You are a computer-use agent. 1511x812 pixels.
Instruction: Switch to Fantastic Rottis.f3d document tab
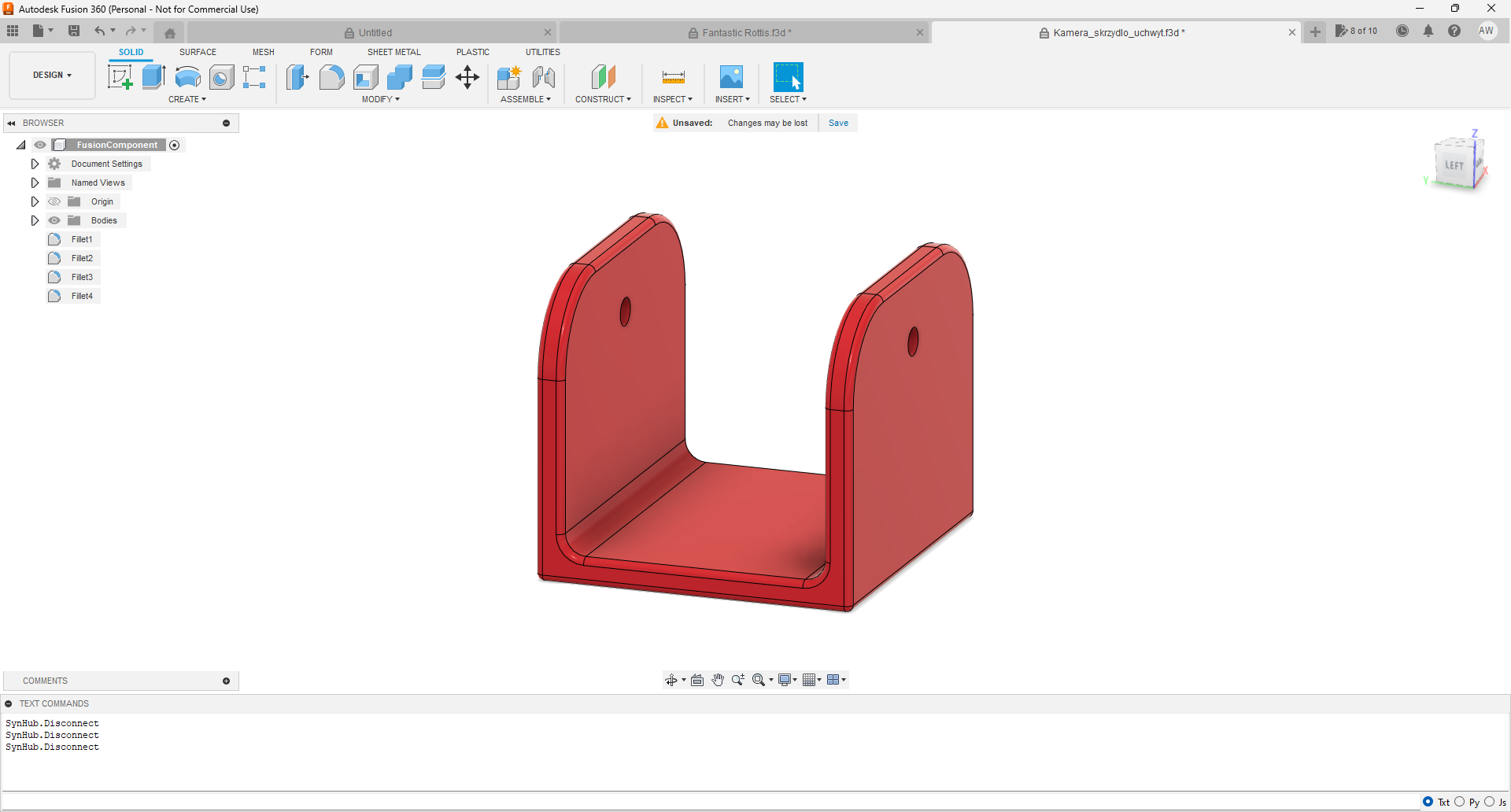point(744,33)
